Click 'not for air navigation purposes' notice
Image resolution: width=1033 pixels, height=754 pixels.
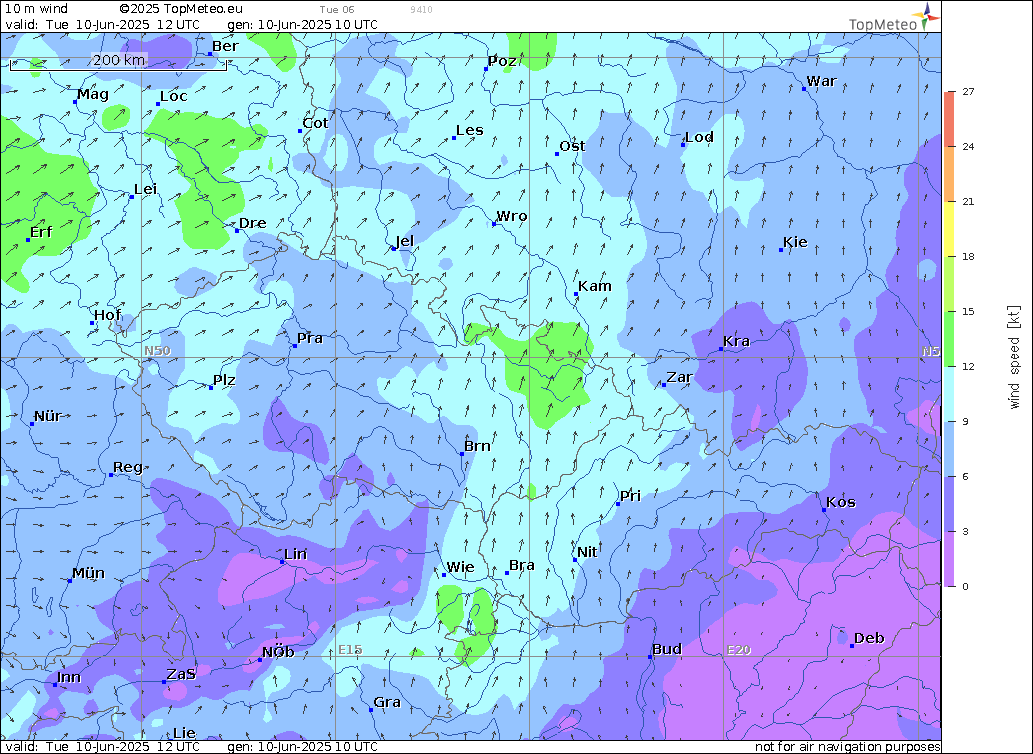click(x=847, y=747)
